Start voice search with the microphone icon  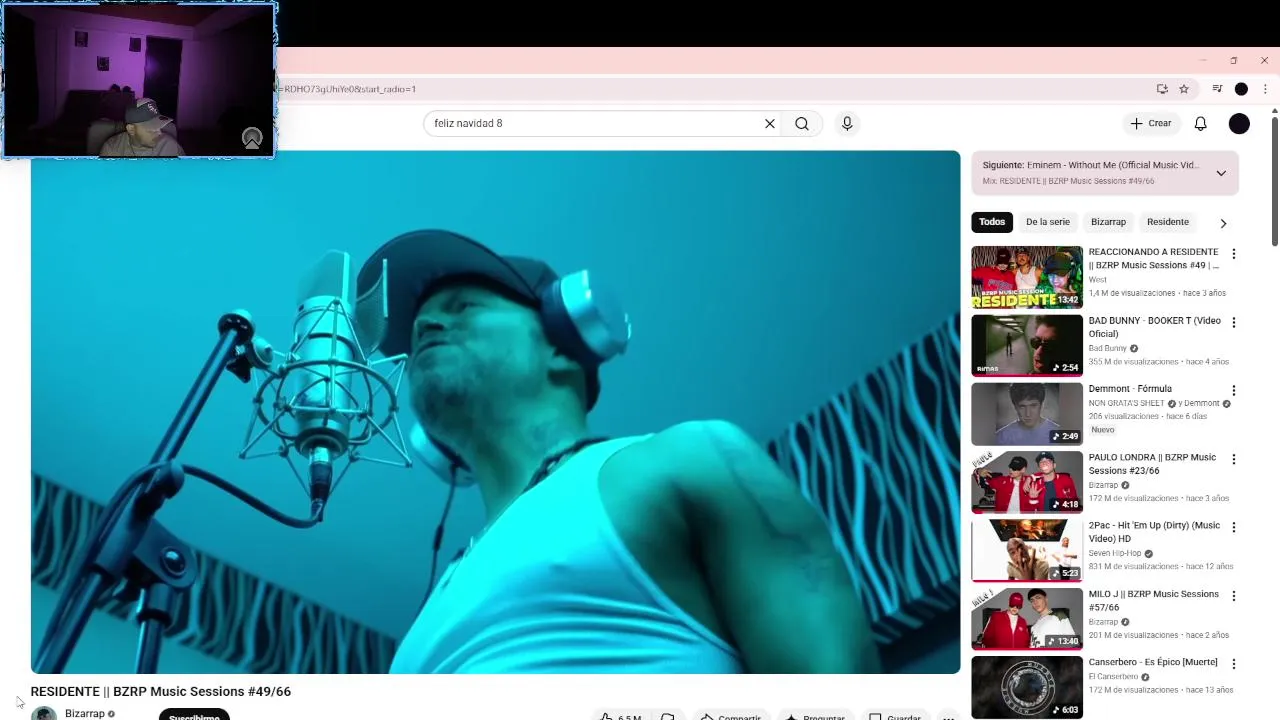pyautogui.click(x=847, y=123)
